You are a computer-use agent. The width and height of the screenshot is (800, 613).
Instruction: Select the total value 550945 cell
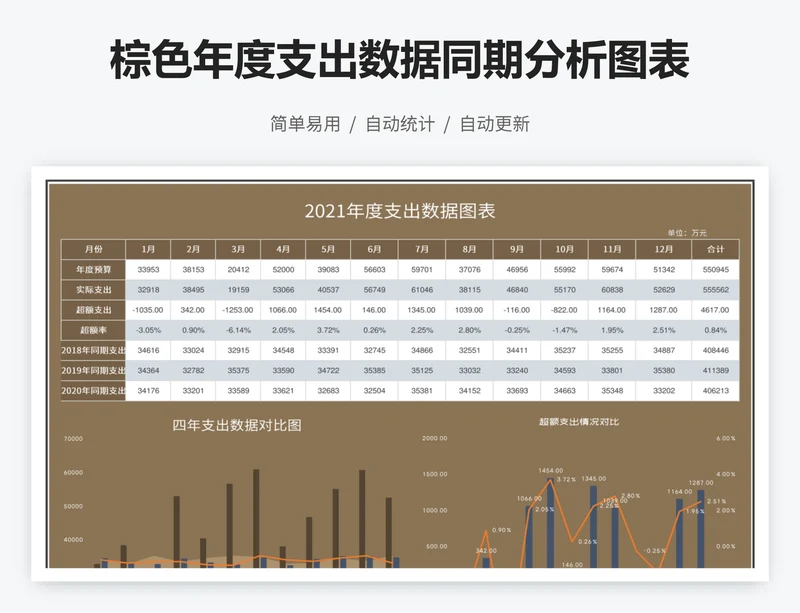click(718, 267)
